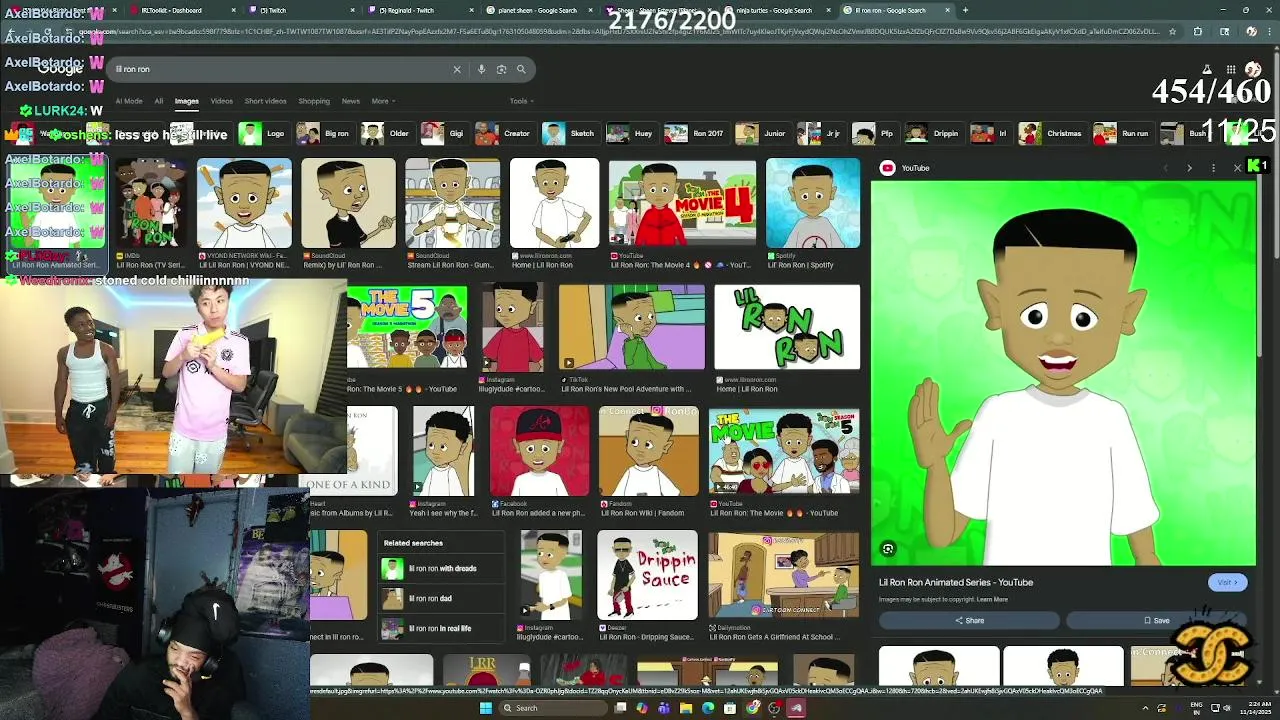This screenshot has height=720, width=1280.
Task: Filter images by the Big ron chip
Action: coord(324,133)
